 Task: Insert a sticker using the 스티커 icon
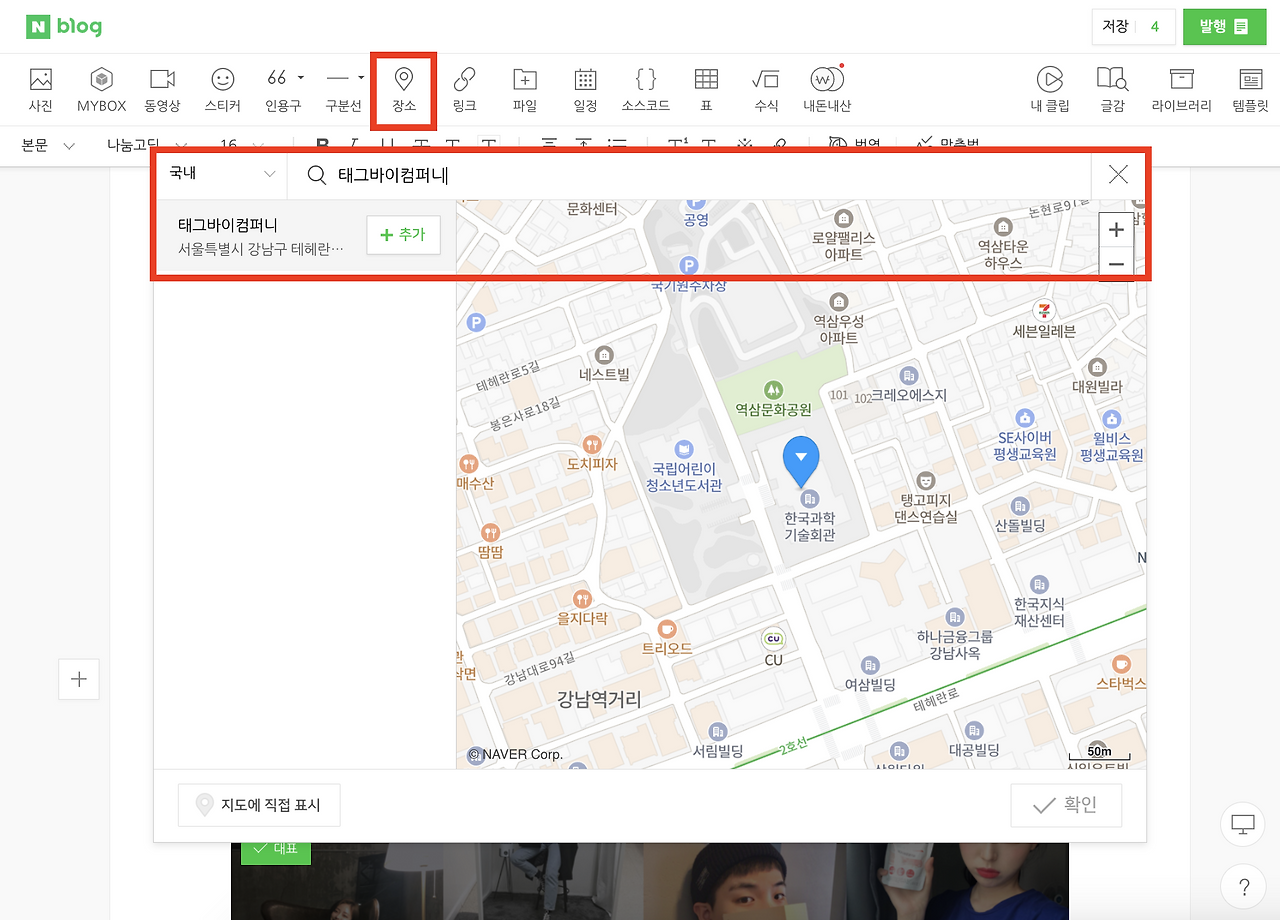(222, 88)
